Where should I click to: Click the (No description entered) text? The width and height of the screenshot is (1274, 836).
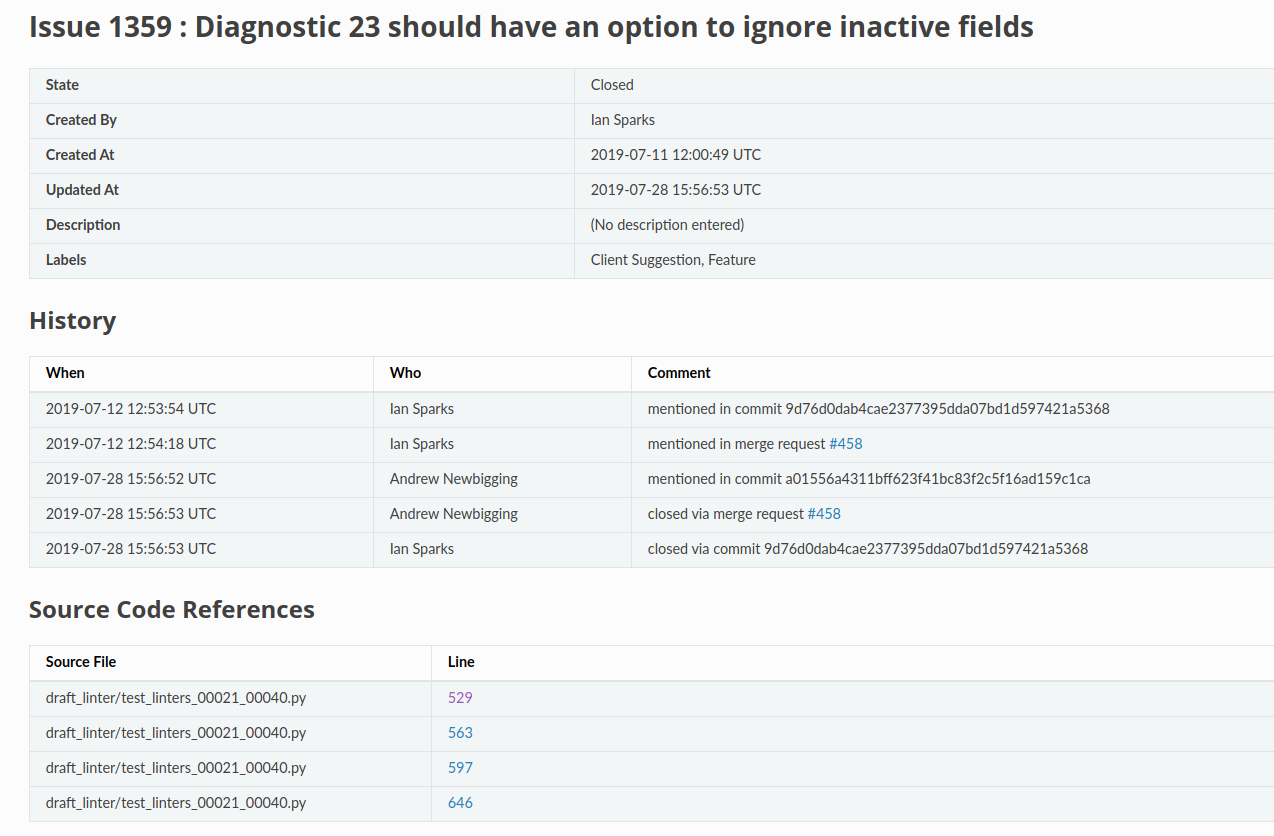667,225
